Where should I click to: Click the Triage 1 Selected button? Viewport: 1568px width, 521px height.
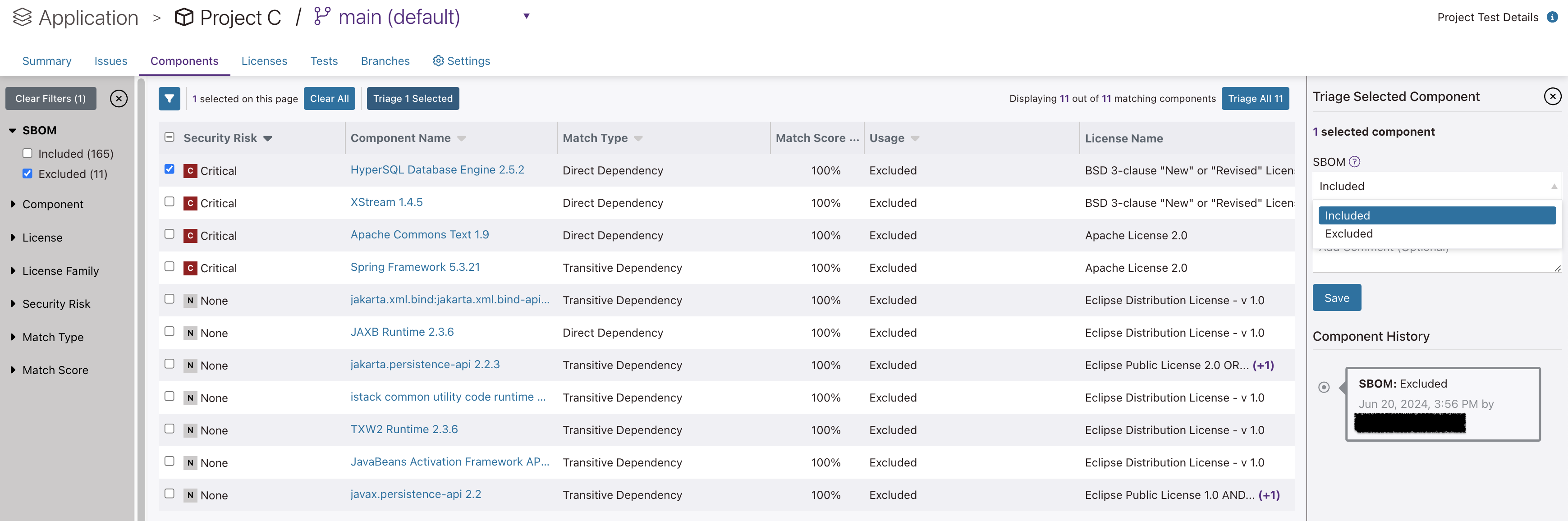(413, 99)
